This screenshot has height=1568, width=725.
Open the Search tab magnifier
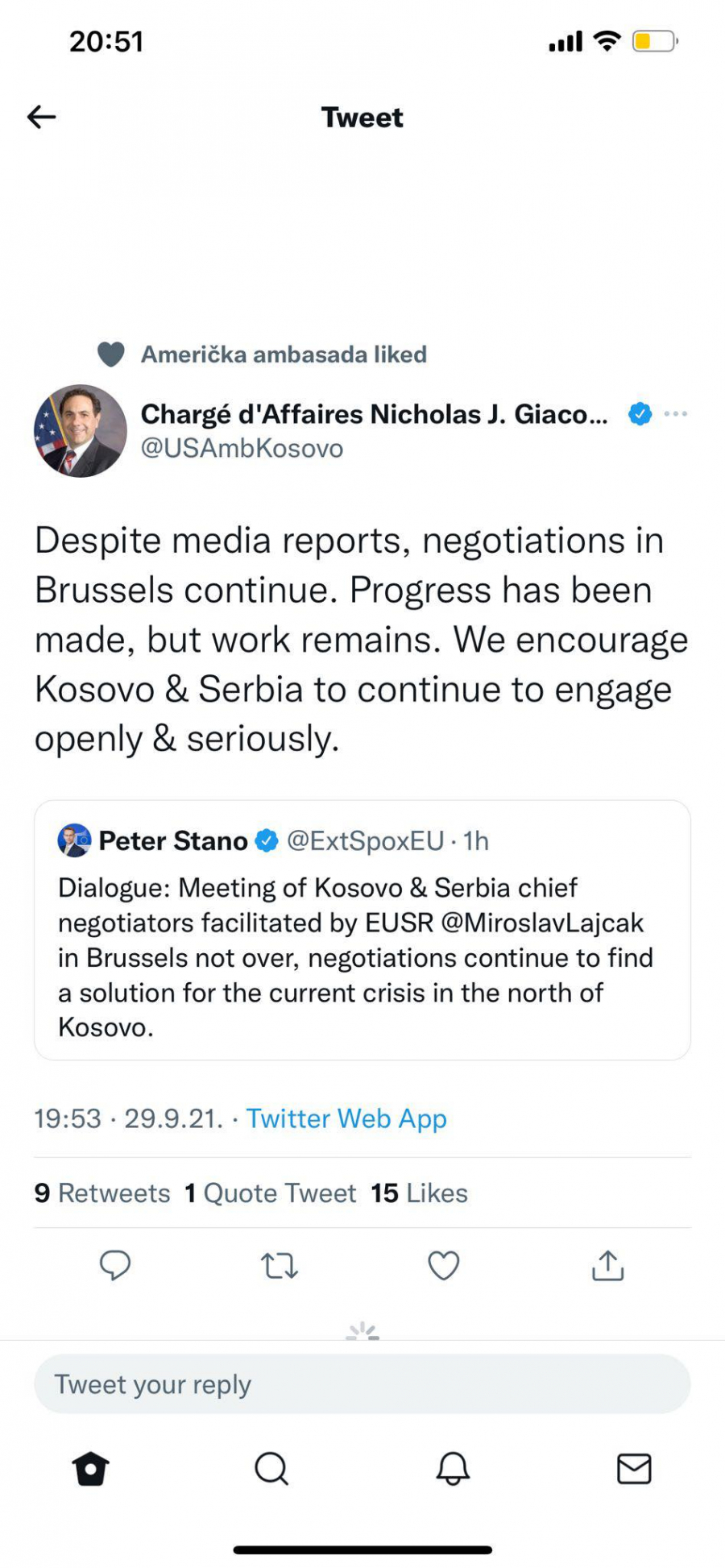(x=271, y=1468)
